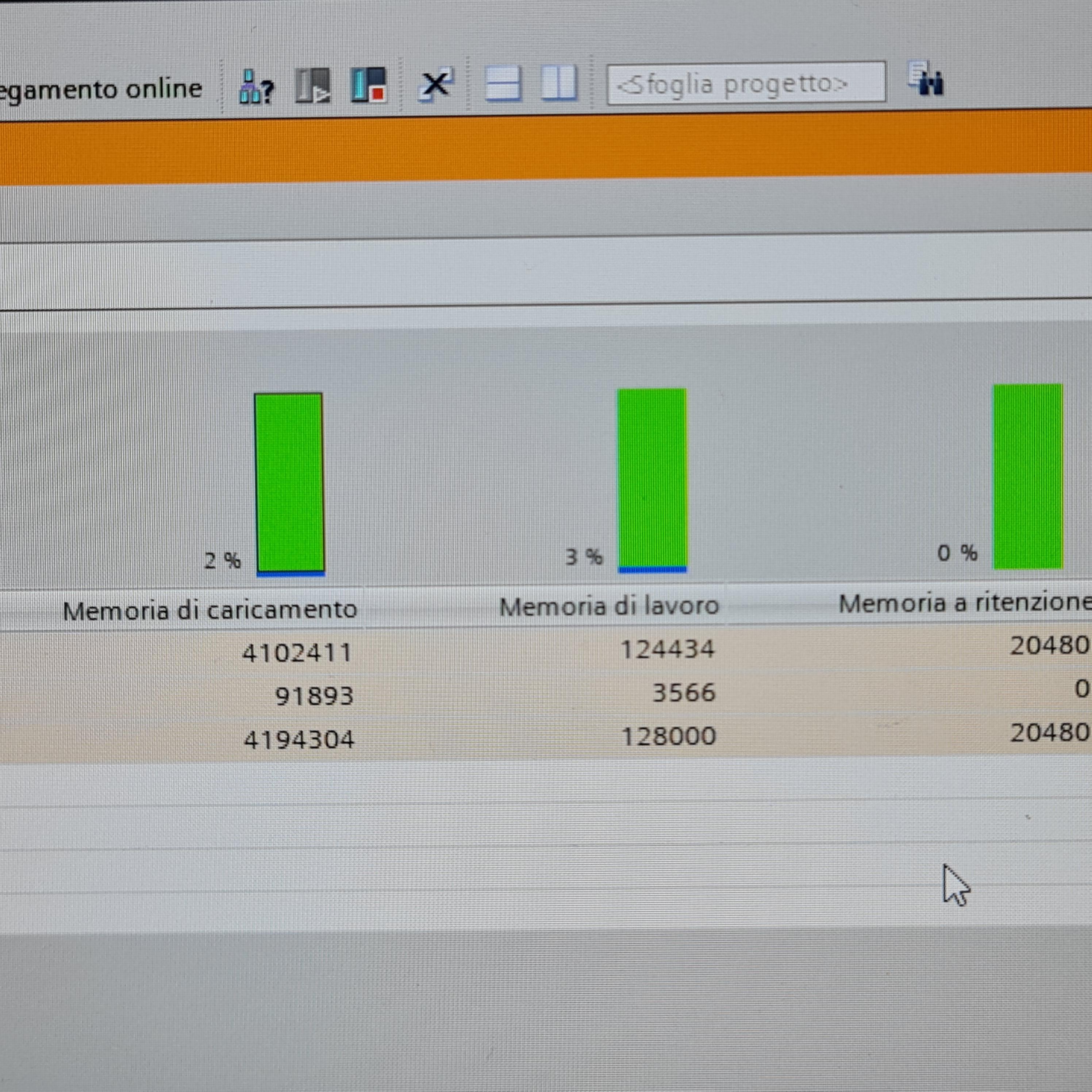Screen dimensions: 1092x1092
Task: Click the Memoria di caricamento usage bar
Action: coord(290,484)
